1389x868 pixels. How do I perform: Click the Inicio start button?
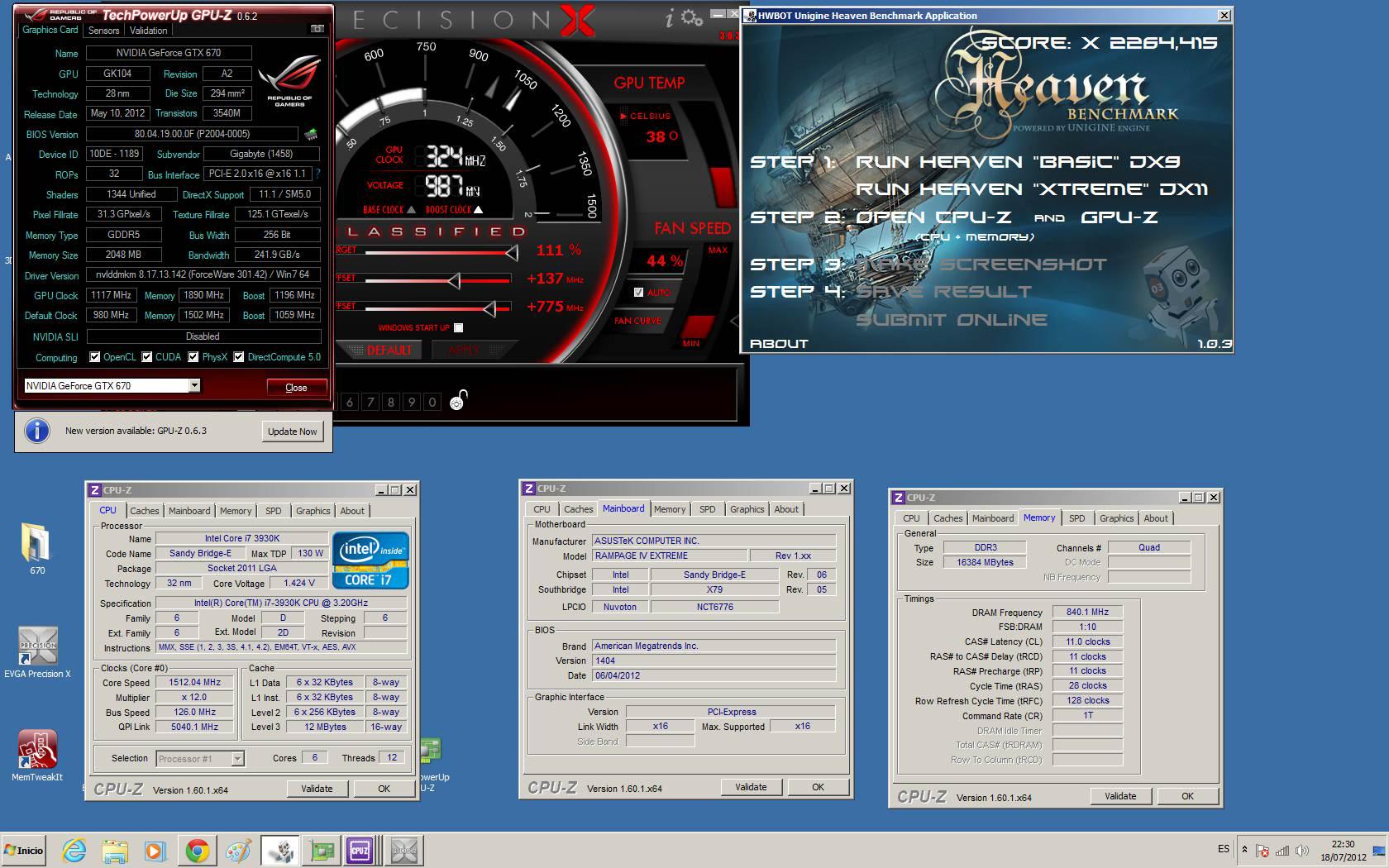click(x=23, y=851)
